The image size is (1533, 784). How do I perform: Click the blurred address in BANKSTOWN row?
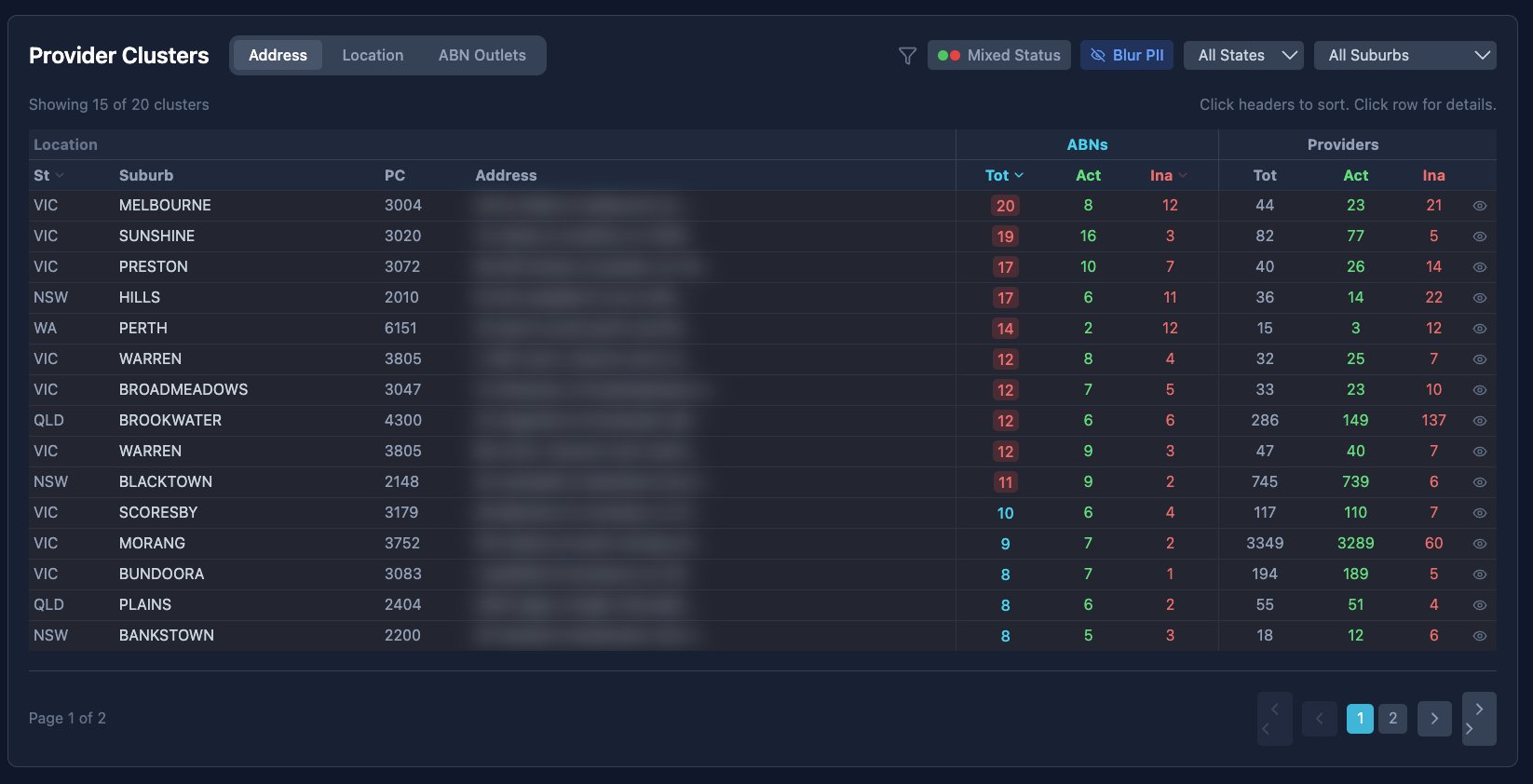pyautogui.click(x=586, y=635)
